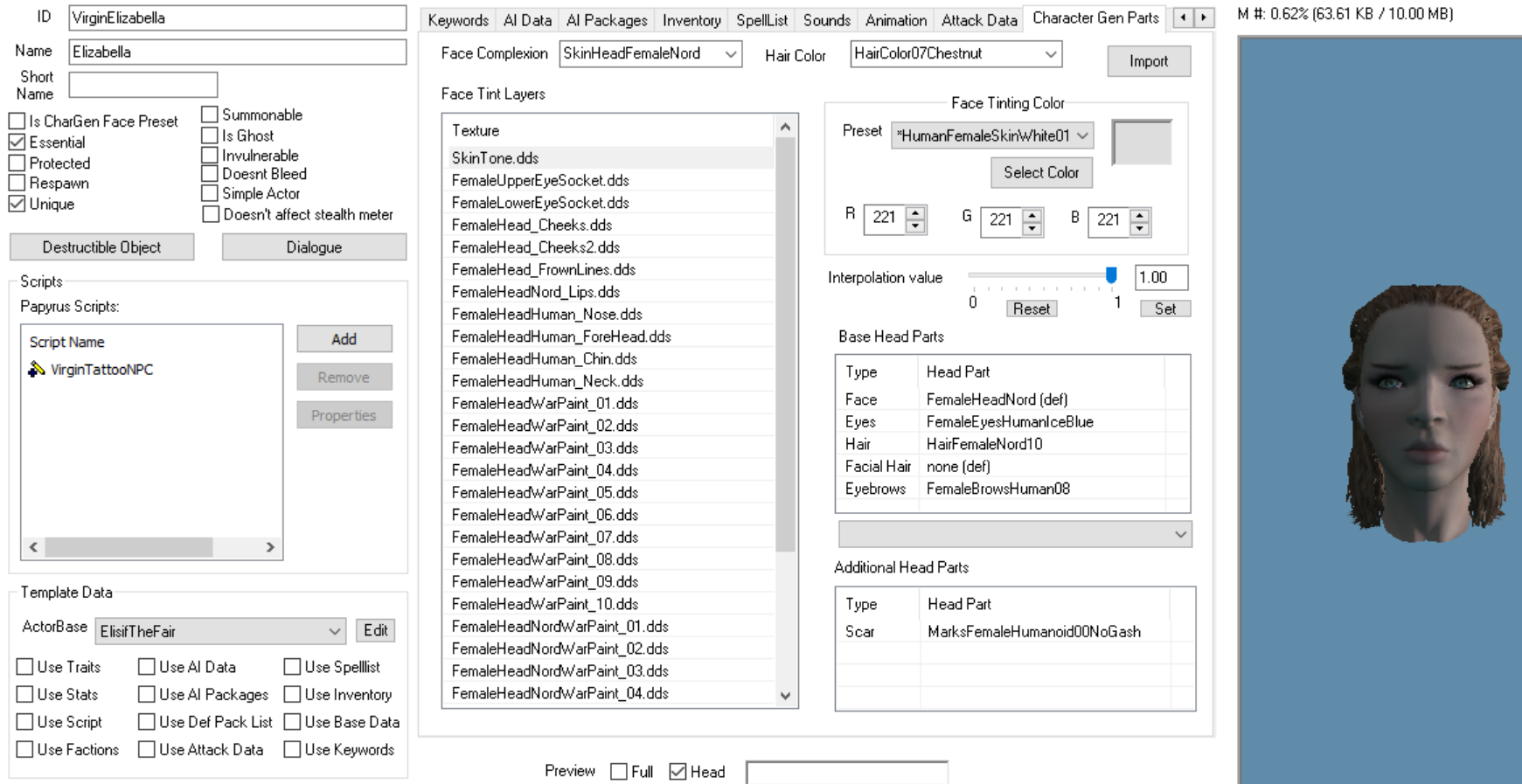Screen dimensions: 1522x784
Task: Open the Attack Data tab
Action: coord(979,20)
